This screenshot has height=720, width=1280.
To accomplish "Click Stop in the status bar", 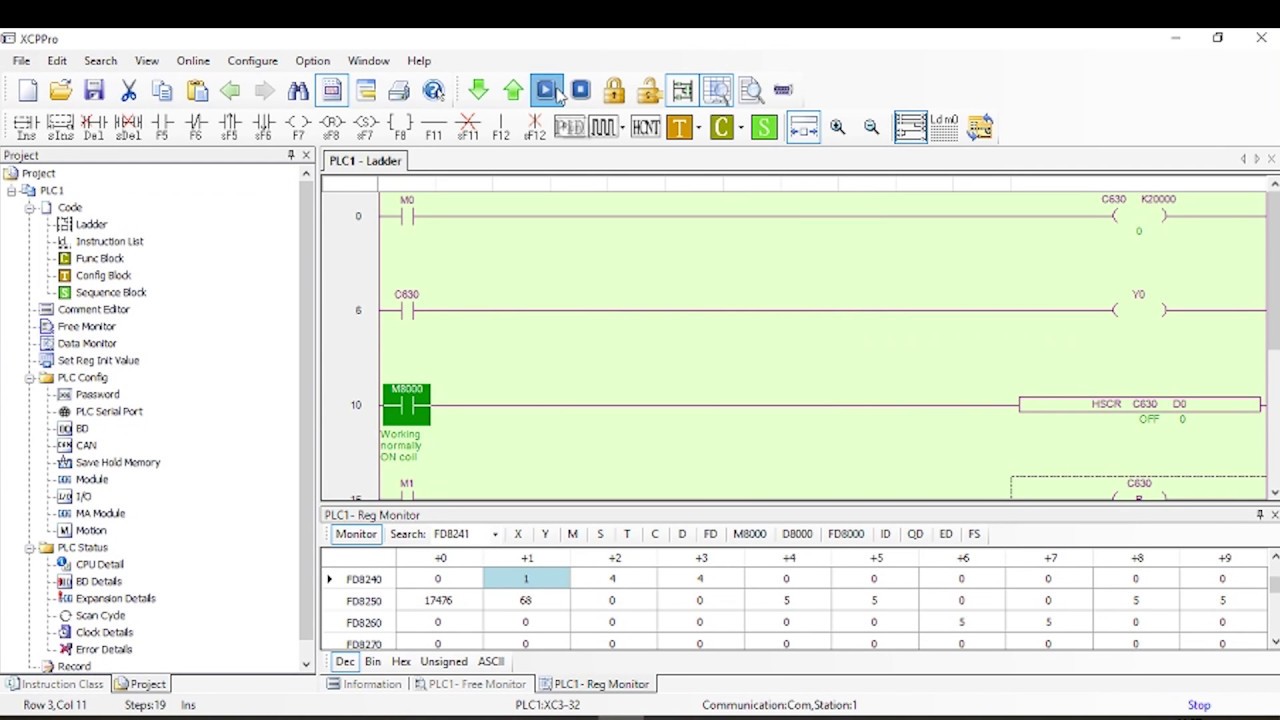I will [1199, 705].
